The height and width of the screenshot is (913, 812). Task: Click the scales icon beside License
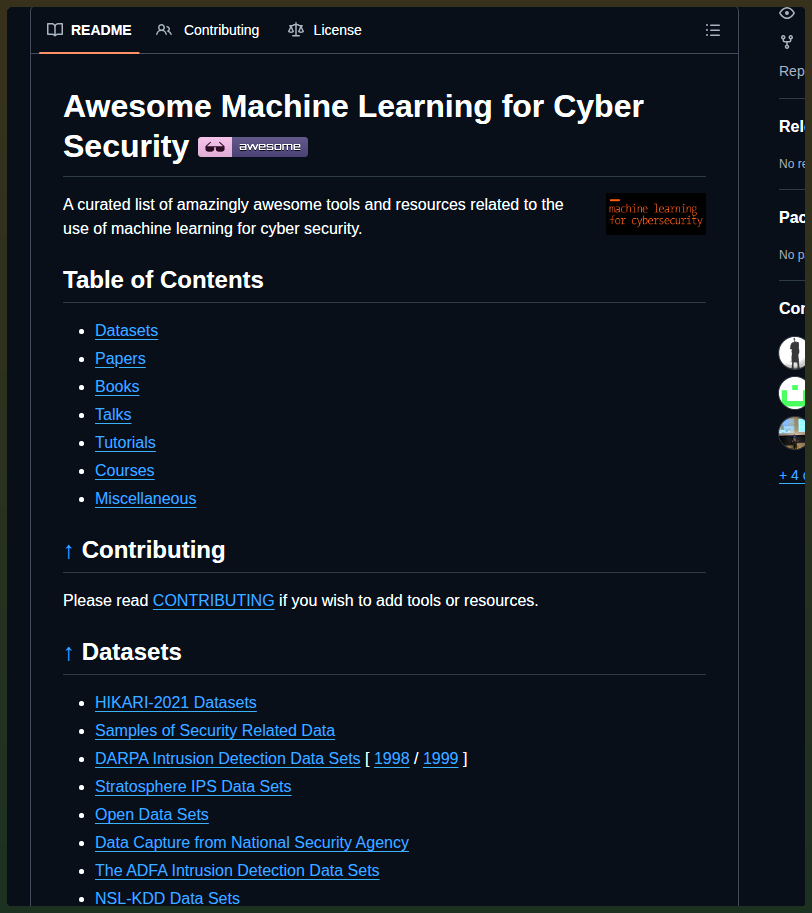coord(296,30)
